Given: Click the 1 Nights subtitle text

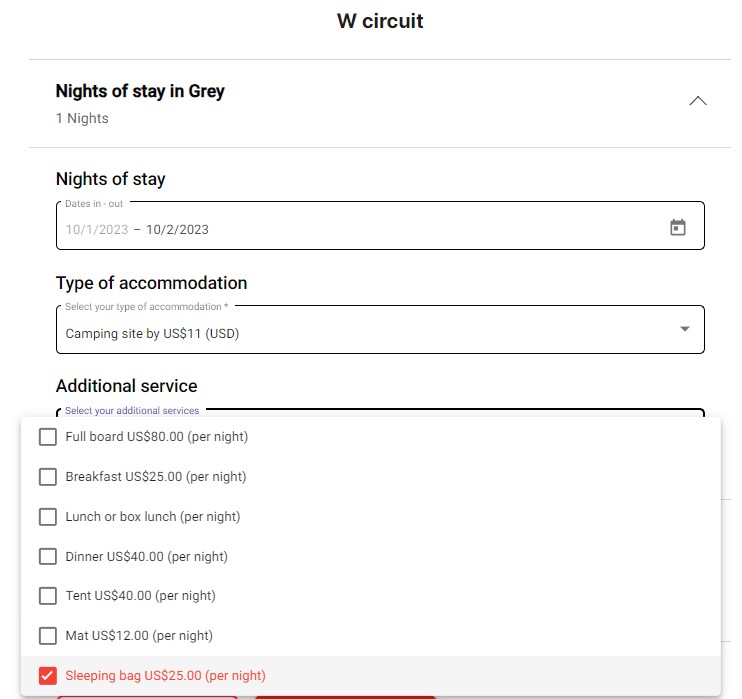Looking at the screenshot, I should (82, 119).
